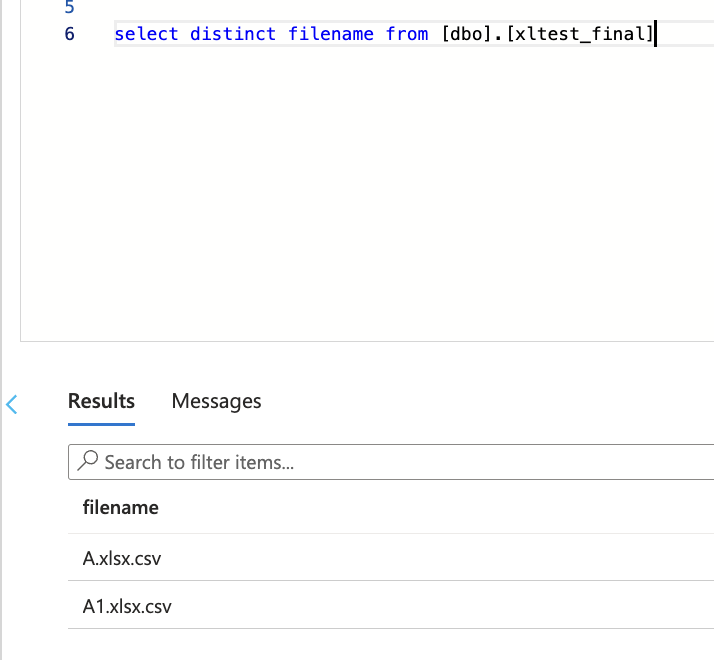This screenshot has height=660, width=714.
Task: Place cursor on the select keyword
Action: [x=146, y=34]
